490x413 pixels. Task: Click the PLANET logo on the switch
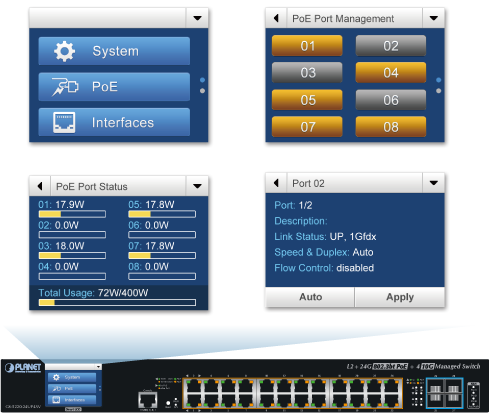point(23,368)
